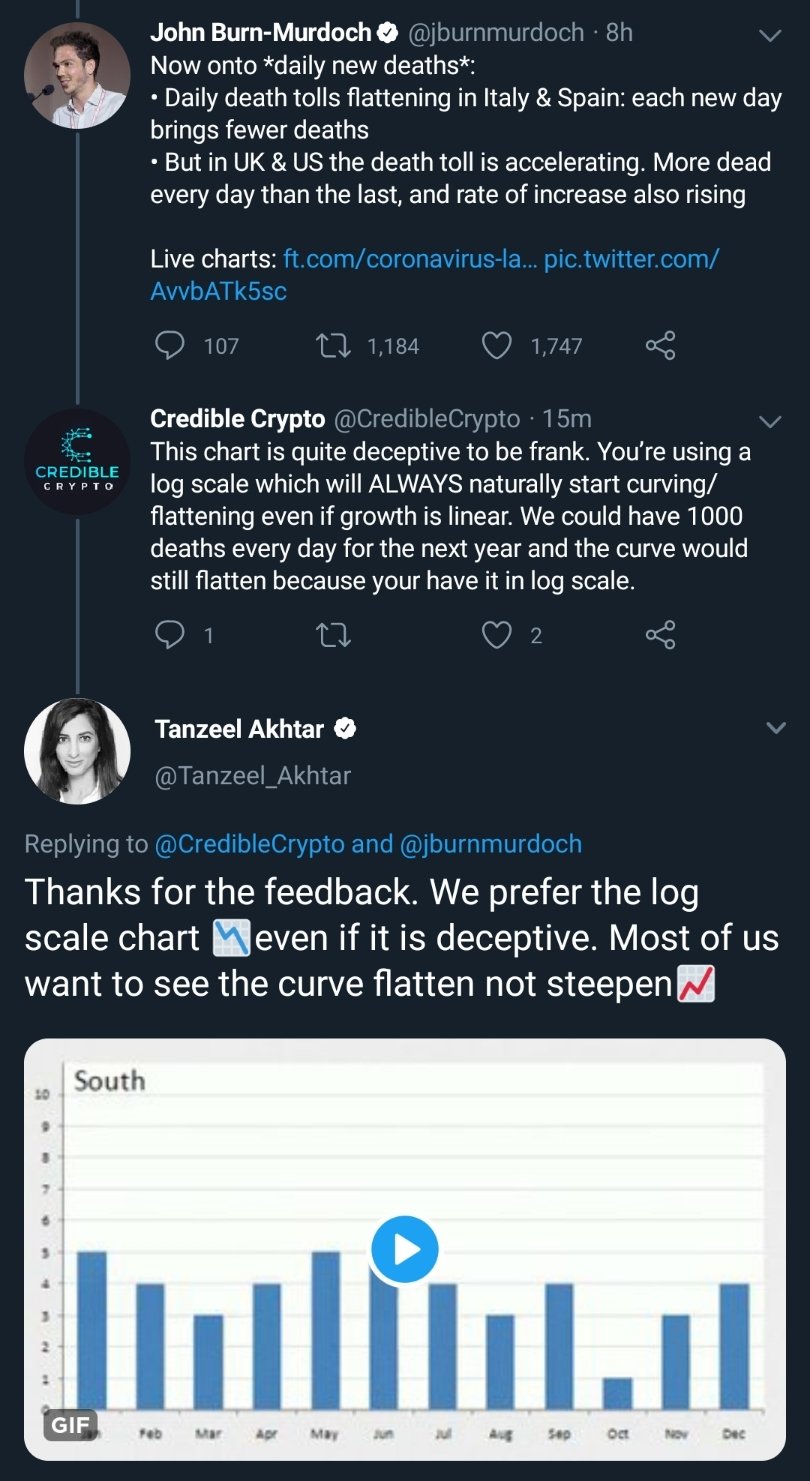Image resolution: width=810 pixels, height=1481 pixels.
Task: View John Burn-Murdoch's profile picture
Action: (77, 75)
